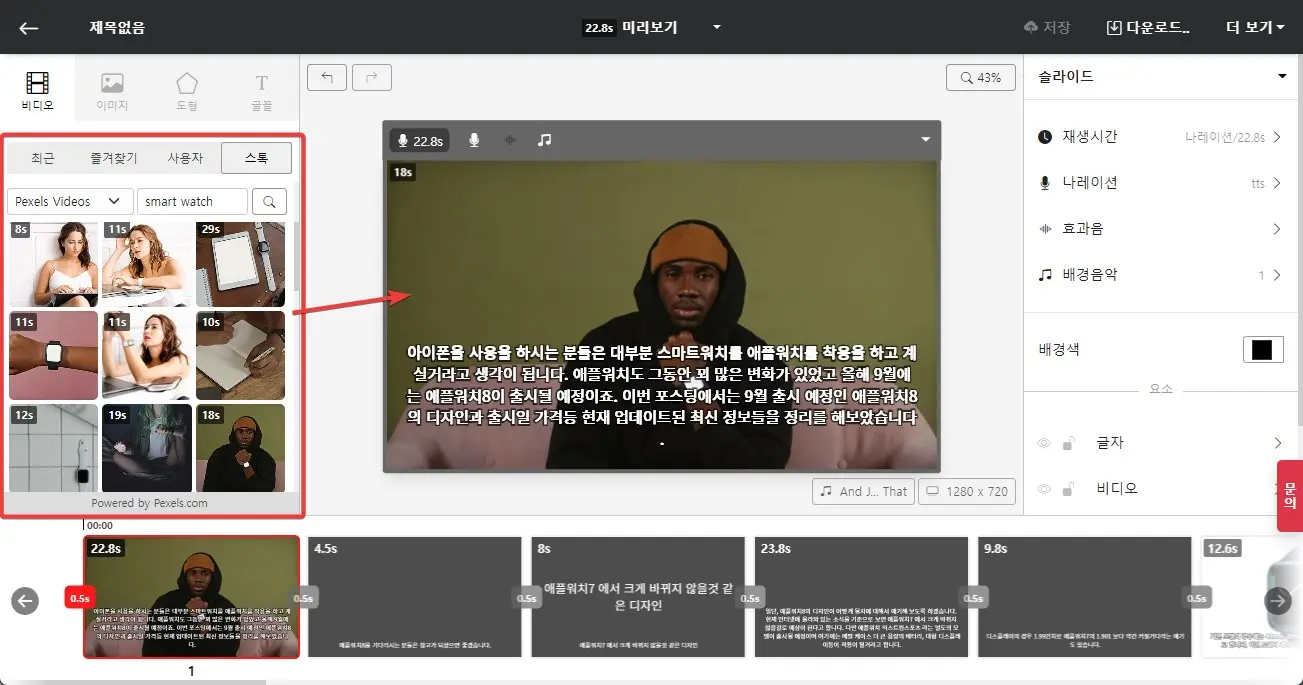
Task: Switch to the 최근 tab
Action: (43, 158)
